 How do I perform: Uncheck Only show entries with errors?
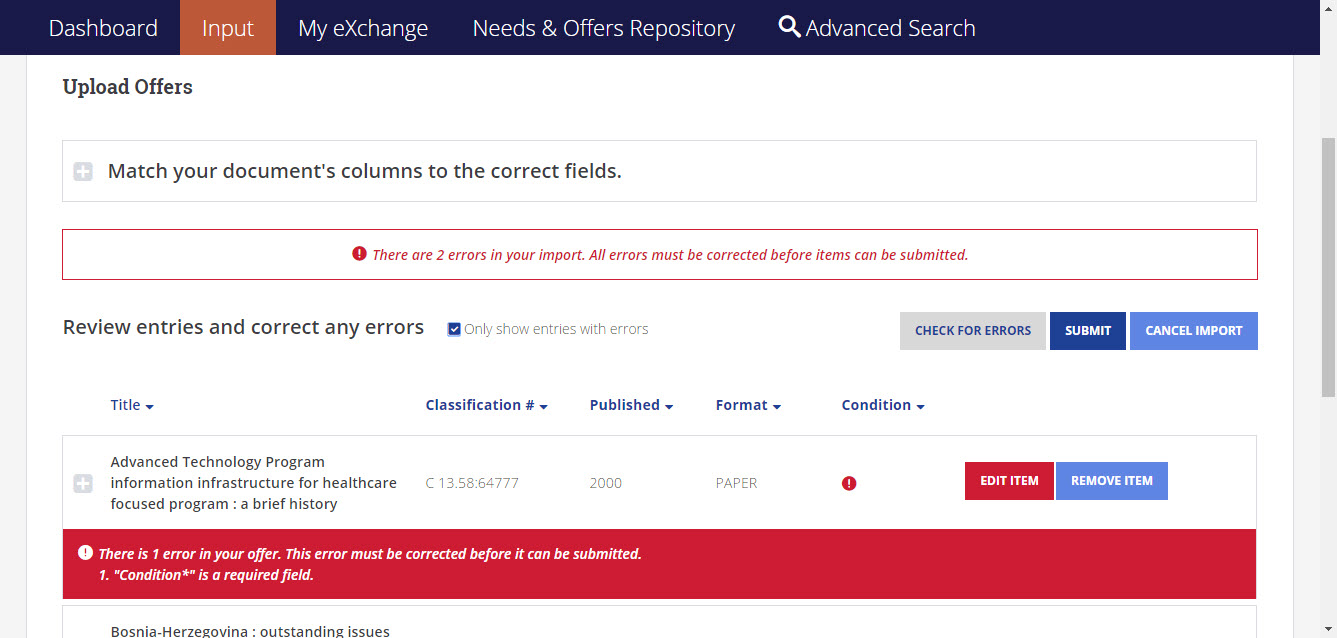(x=454, y=329)
